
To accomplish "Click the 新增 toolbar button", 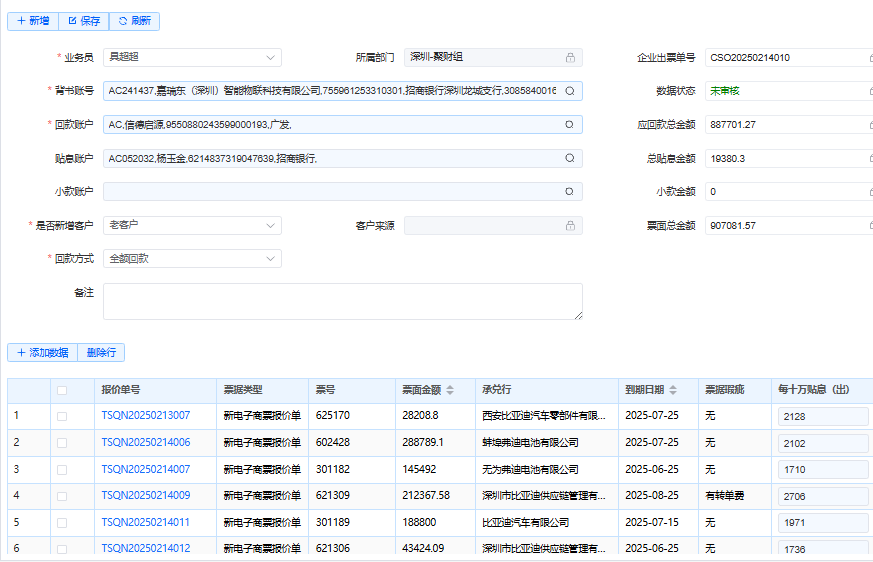I will coord(33,21).
